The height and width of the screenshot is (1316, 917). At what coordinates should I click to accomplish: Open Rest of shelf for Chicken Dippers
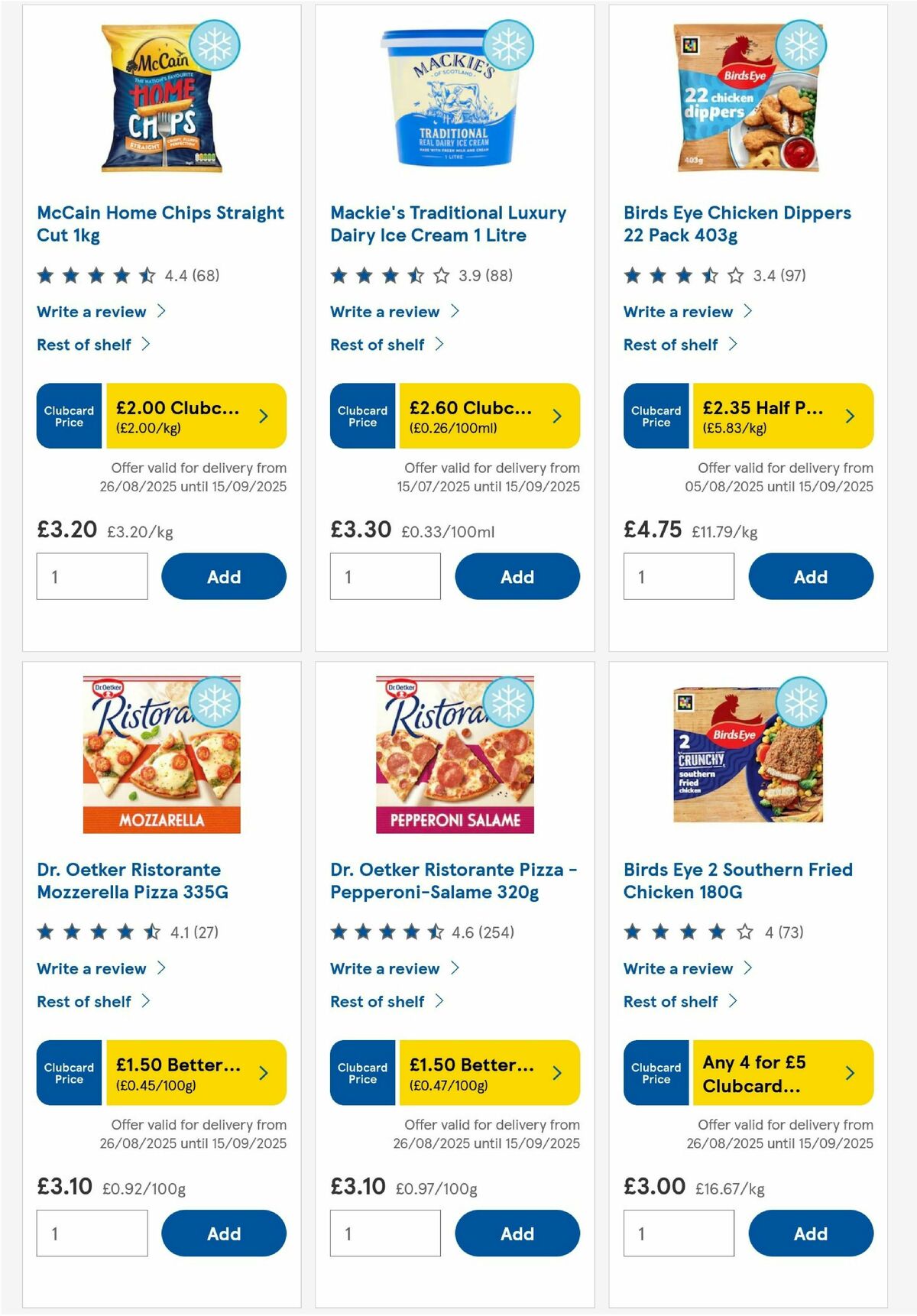(670, 345)
